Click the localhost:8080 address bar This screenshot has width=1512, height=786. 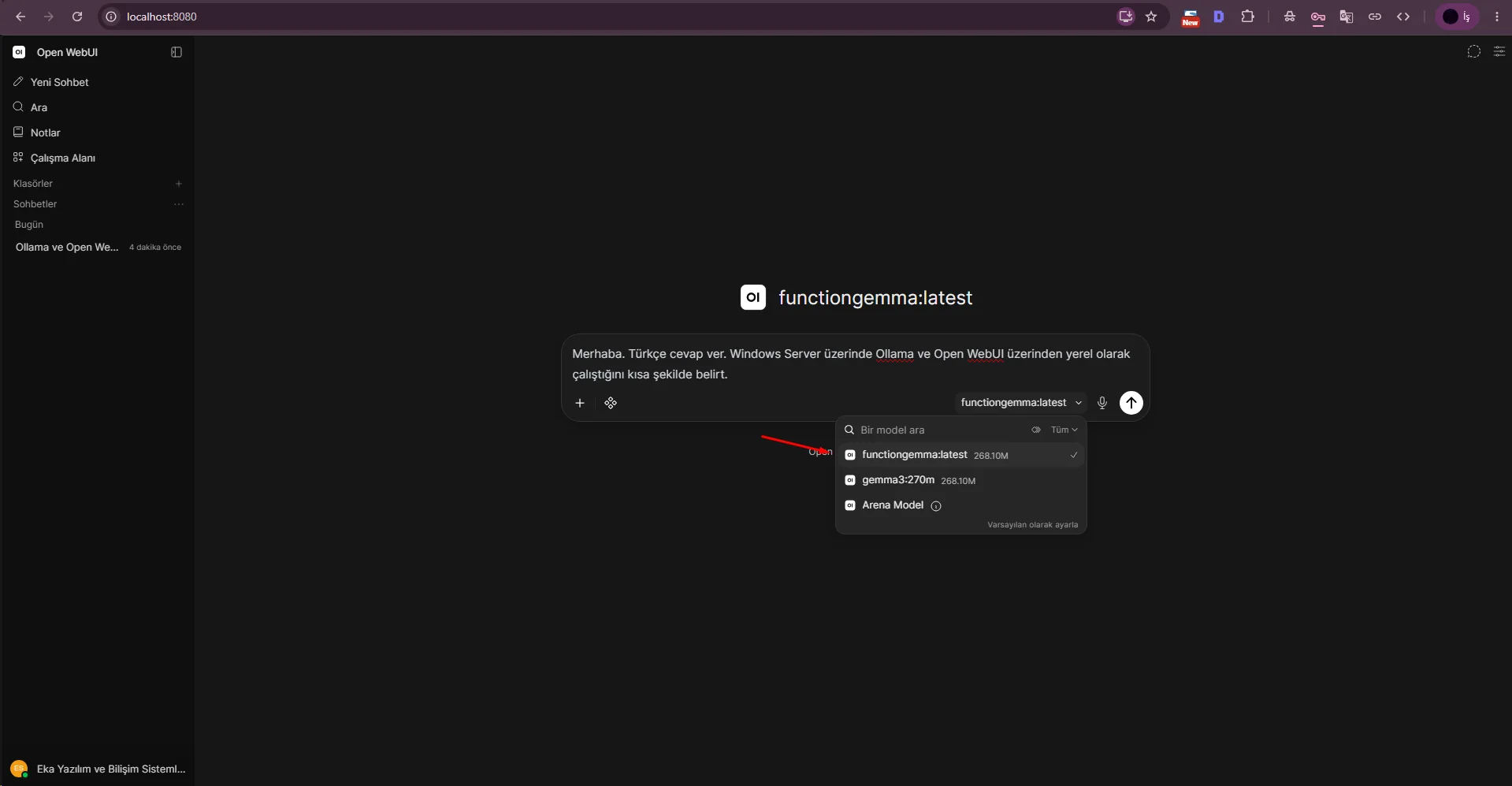tap(615, 17)
